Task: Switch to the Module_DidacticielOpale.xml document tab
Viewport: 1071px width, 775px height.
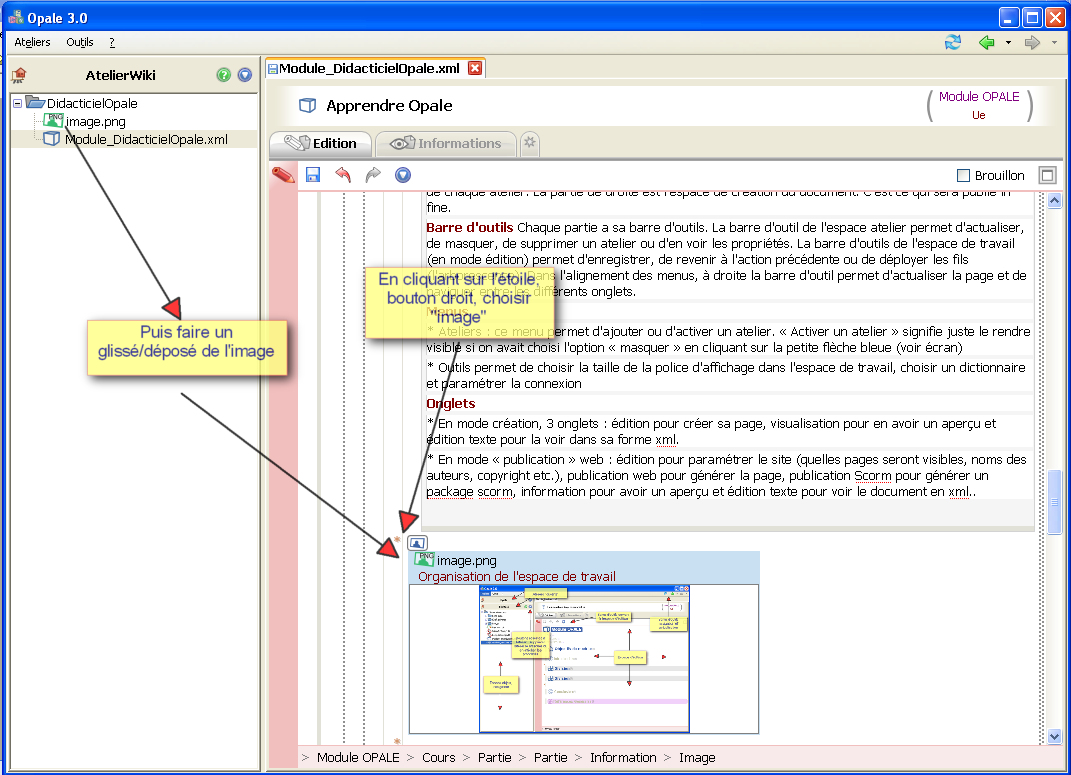Action: tap(369, 68)
